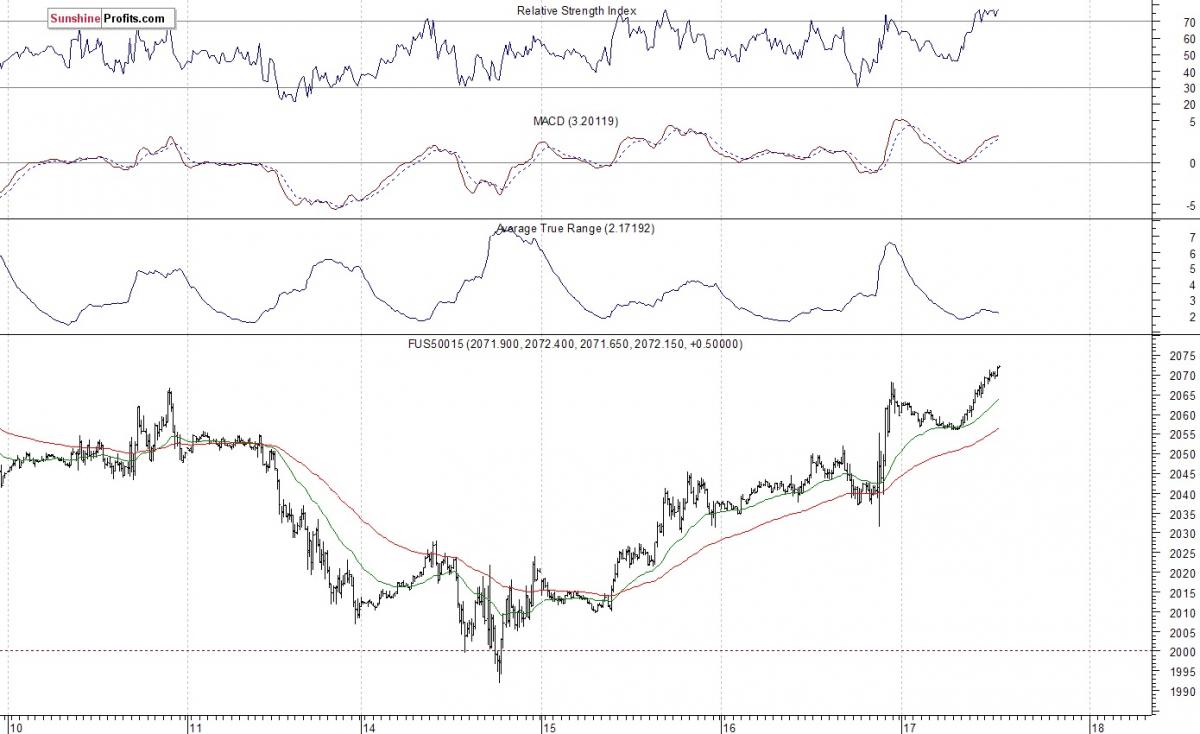Click the 0 level on MACD scale
Viewport: 1200px width, 734px height.
pyautogui.click(x=1190, y=163)
